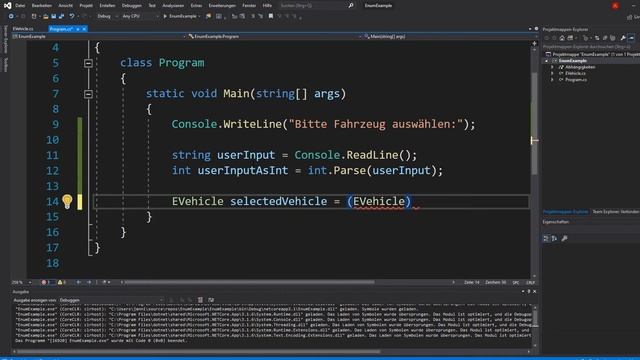This screenshot has width=640, height=360.
Task: Switch to the Projektmappen-Explorer bottom tab
Action: point(565,212)
